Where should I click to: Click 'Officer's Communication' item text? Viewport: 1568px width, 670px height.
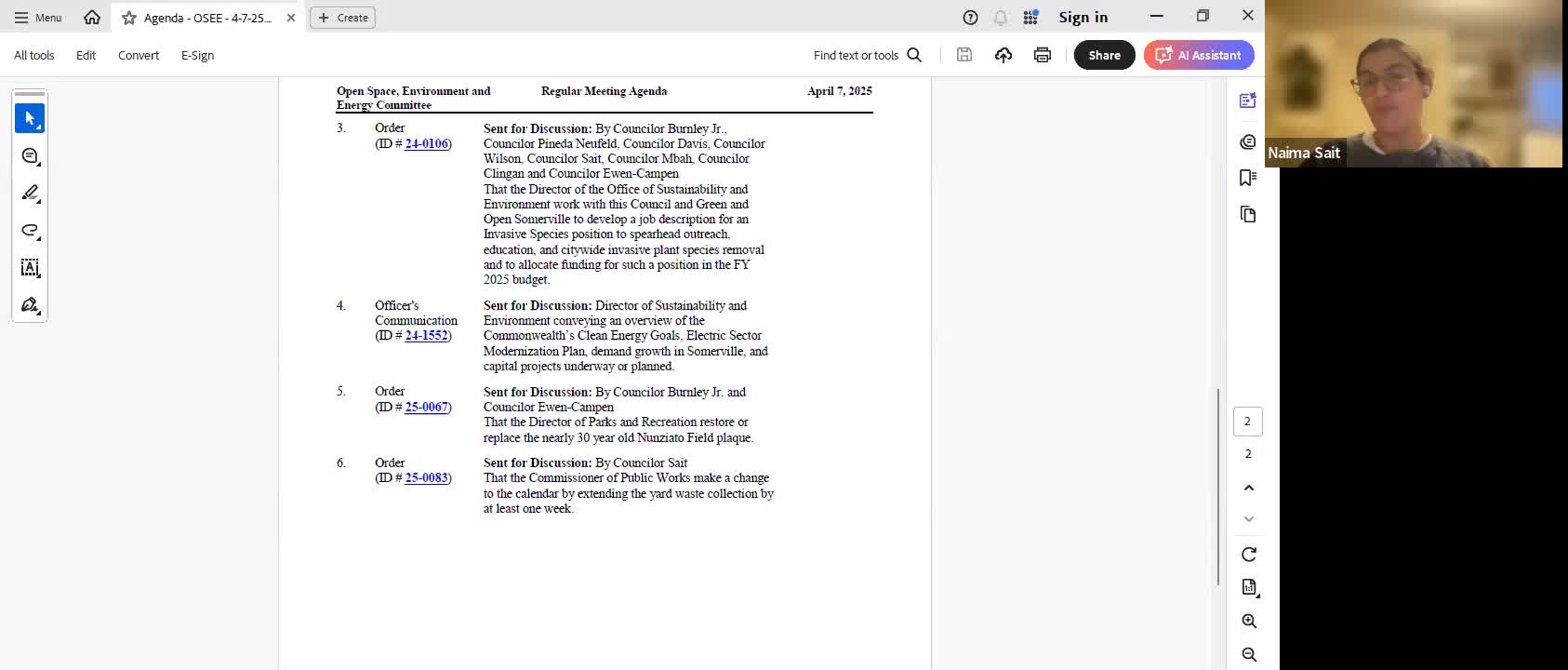(416, 313)
